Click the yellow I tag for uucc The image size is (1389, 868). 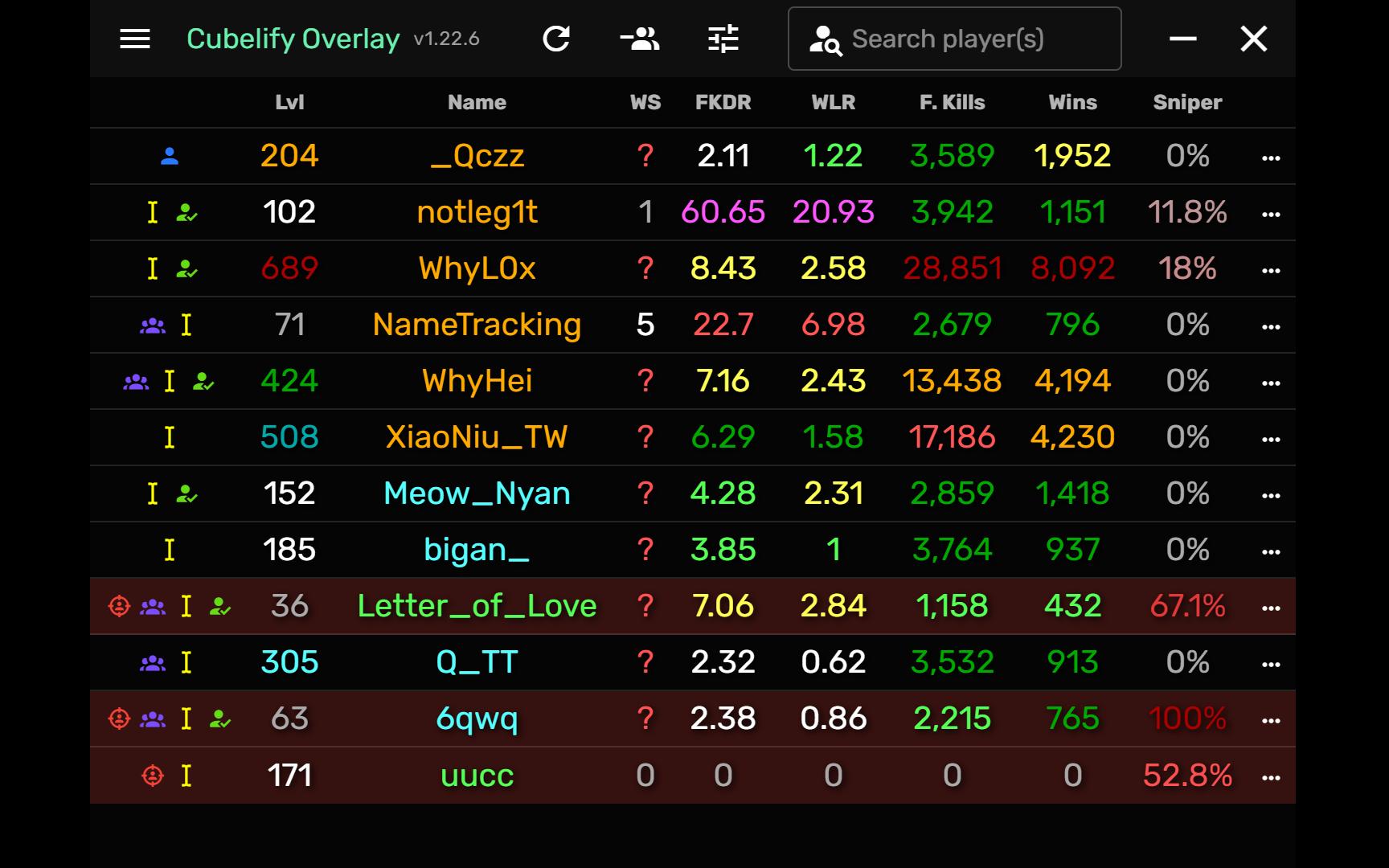point(186,776)
